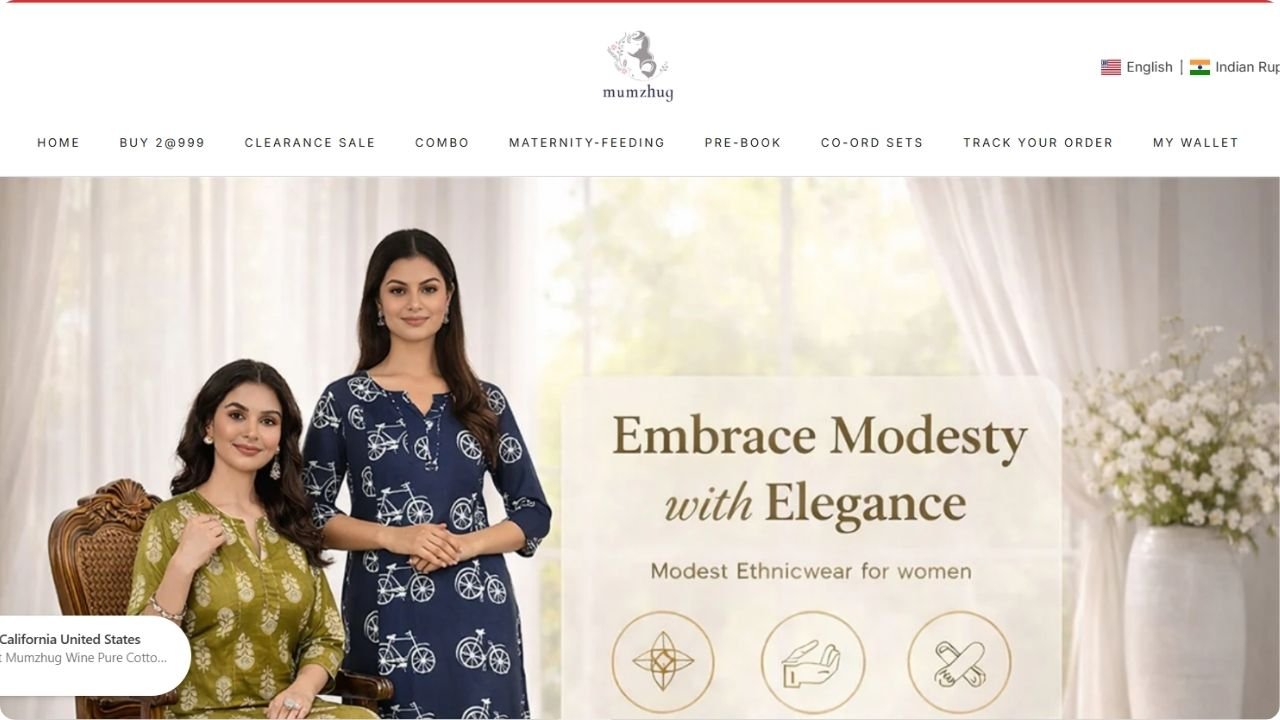
Task: Open MY WALLET link
Action: click(1196, 143)
